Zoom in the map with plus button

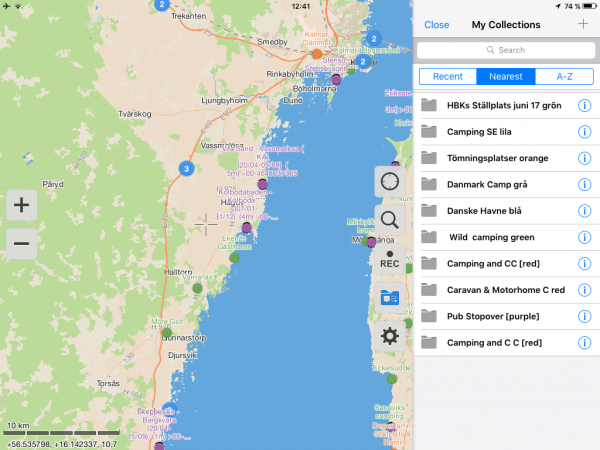(22, 206)
